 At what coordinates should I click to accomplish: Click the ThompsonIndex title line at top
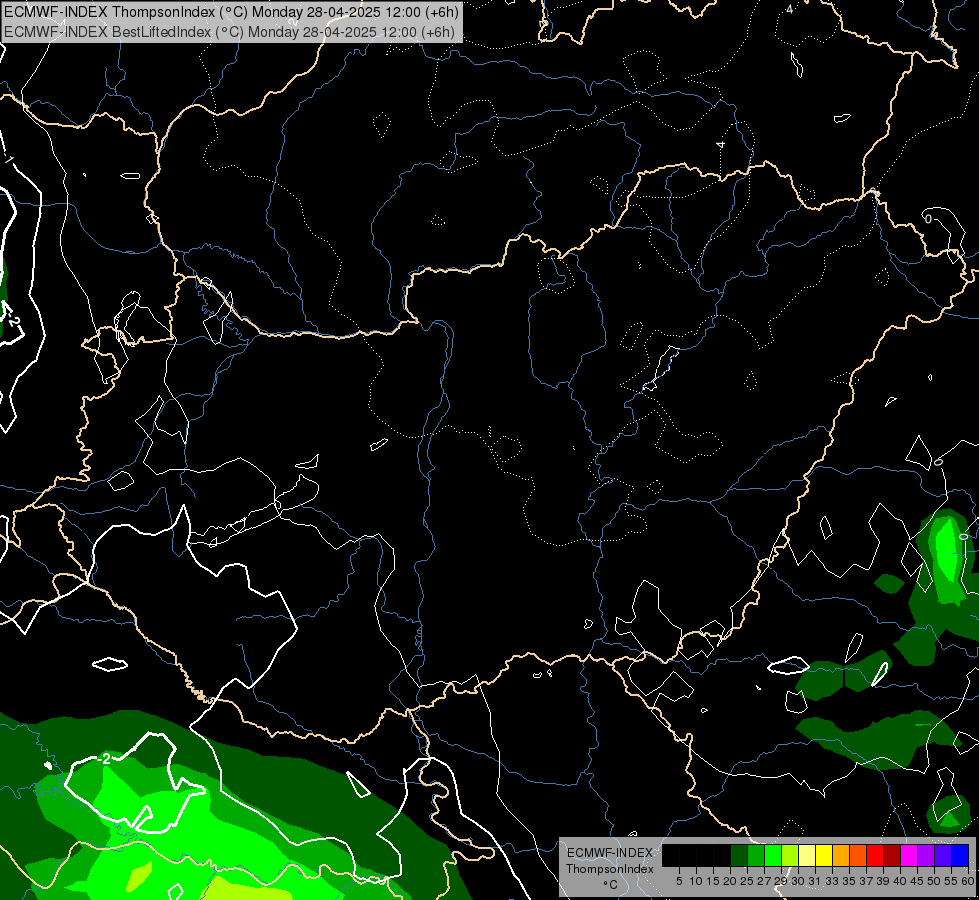coord(232,12)
